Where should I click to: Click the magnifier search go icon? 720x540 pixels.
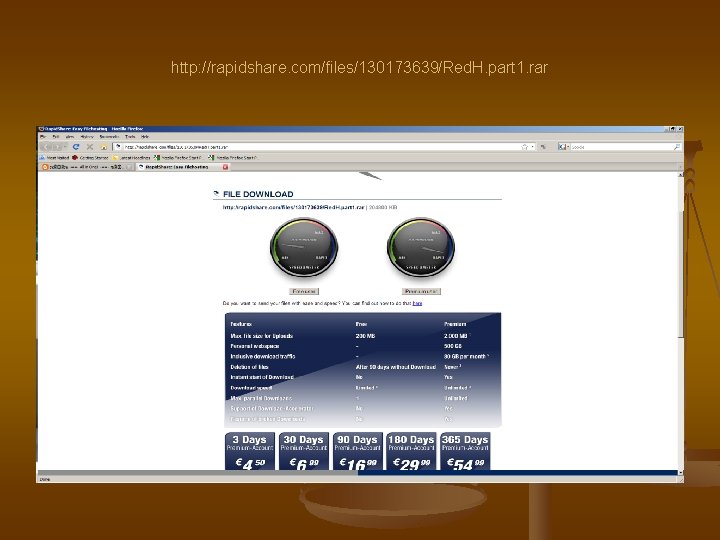pos(677,147)
